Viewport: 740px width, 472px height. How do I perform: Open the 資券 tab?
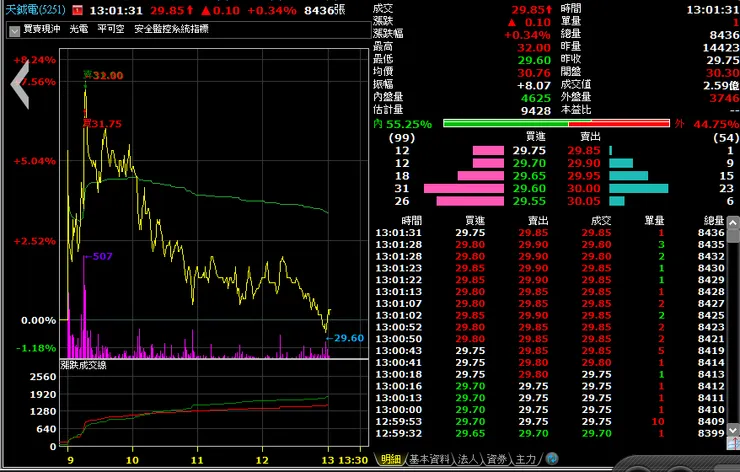(x=496, y=459)
